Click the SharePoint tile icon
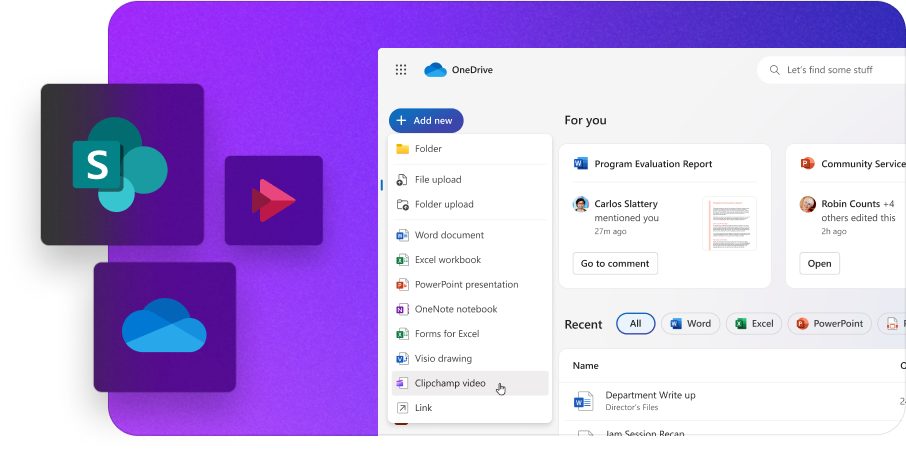 (122, 165)
